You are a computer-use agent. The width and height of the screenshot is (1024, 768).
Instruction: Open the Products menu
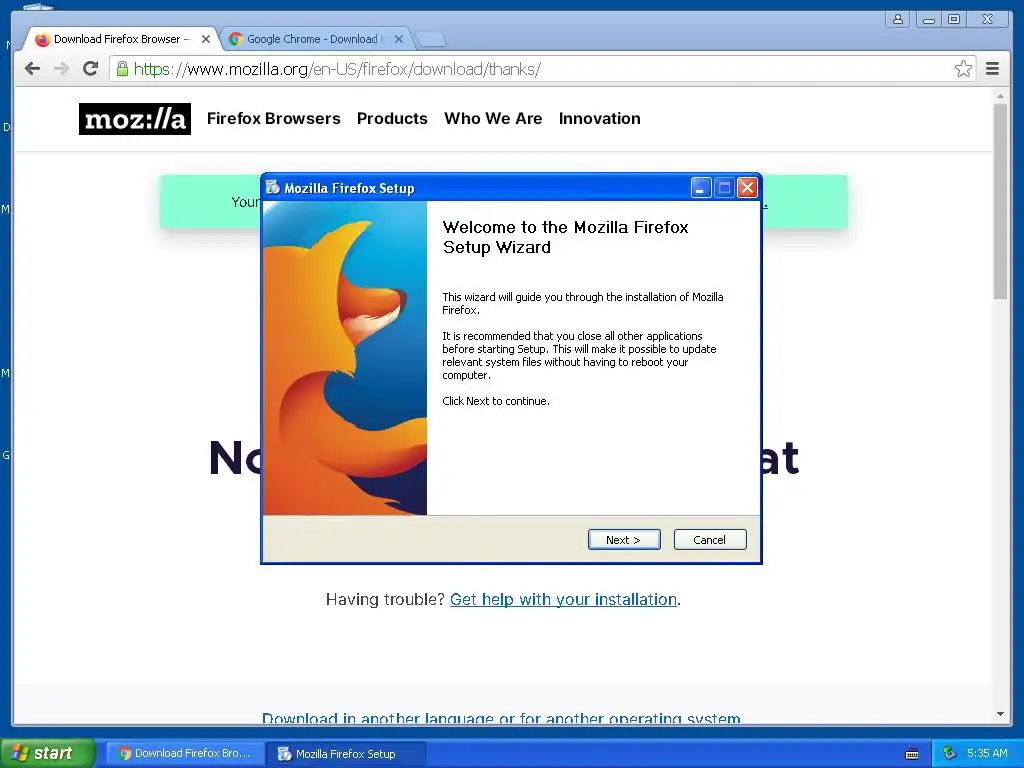pyautogui.click(x=392, y=118)
